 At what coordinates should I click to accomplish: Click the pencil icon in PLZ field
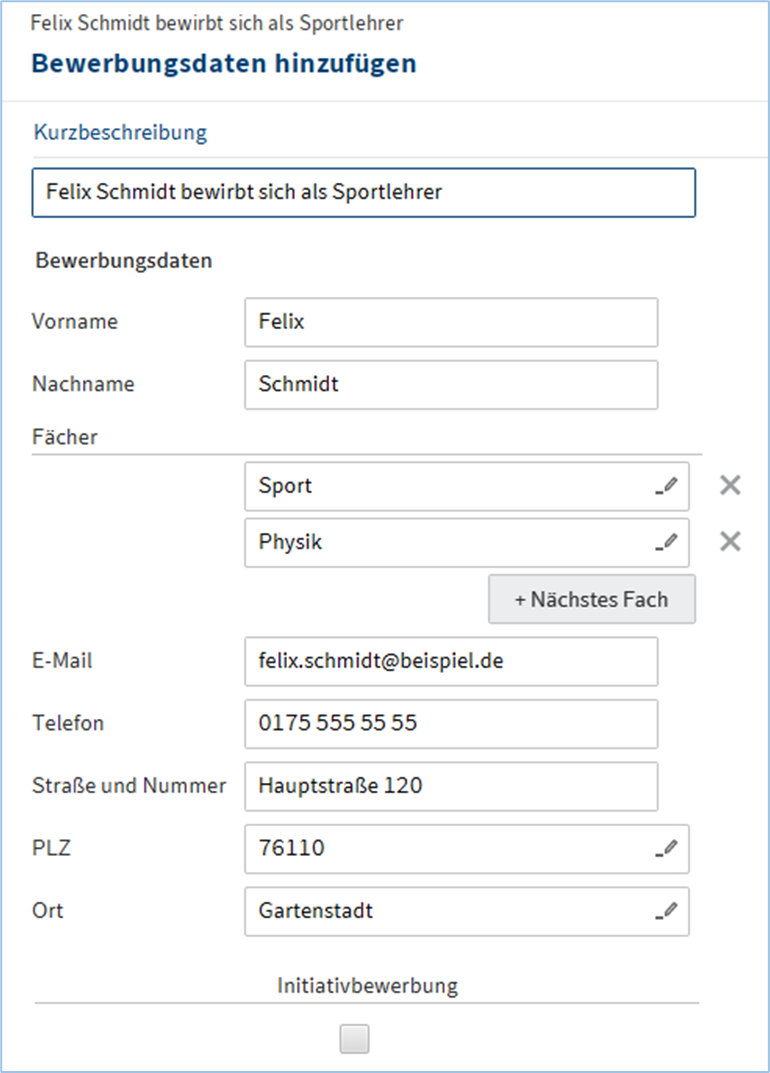coord(668,849)
